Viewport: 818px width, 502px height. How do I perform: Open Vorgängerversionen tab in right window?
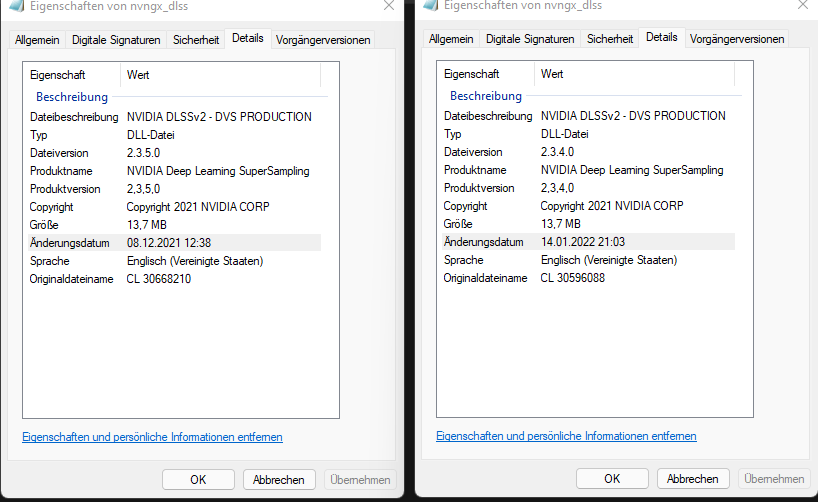737,39
